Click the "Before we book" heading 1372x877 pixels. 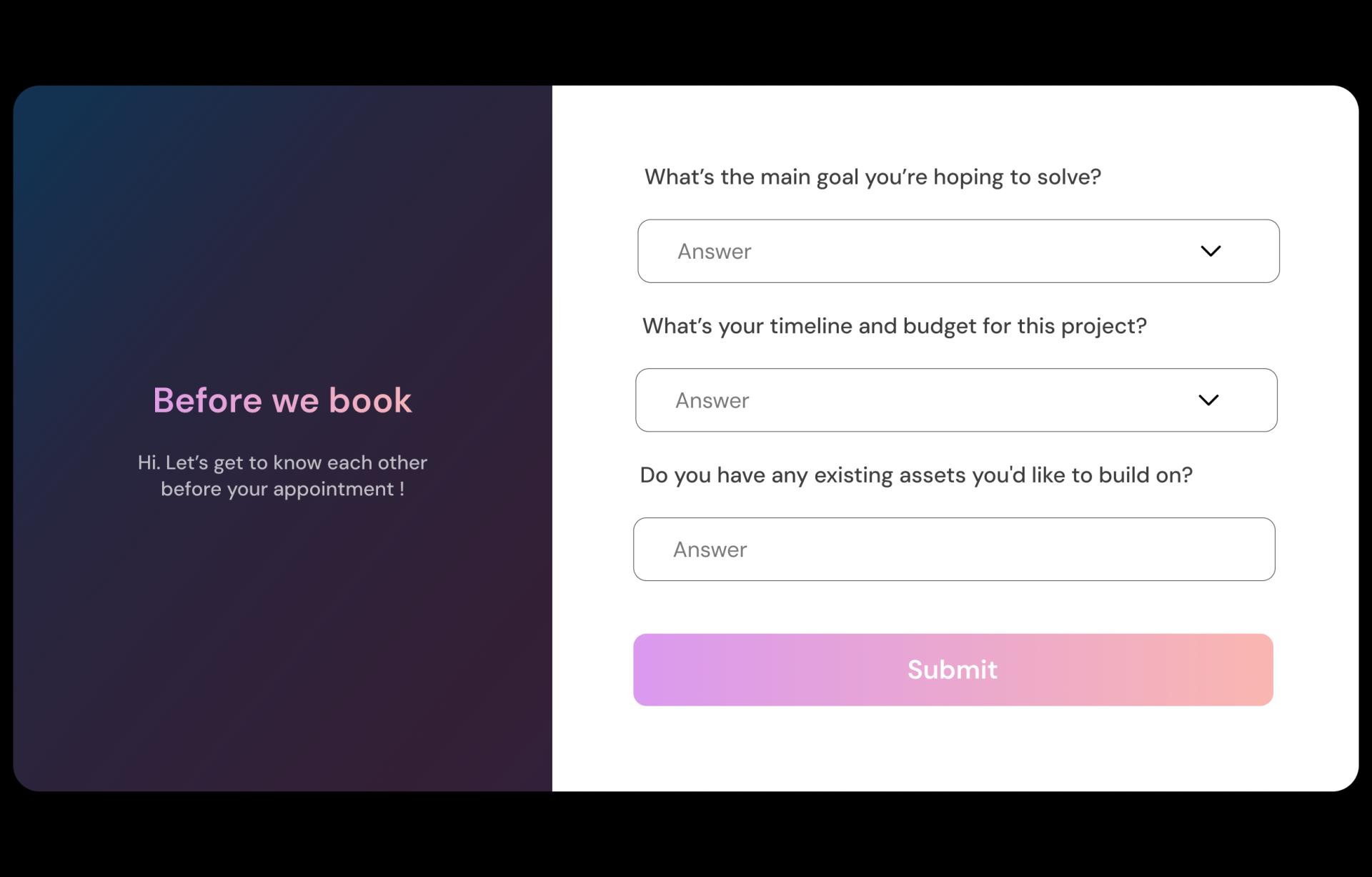pyautogui.click(x=282, y=400)
